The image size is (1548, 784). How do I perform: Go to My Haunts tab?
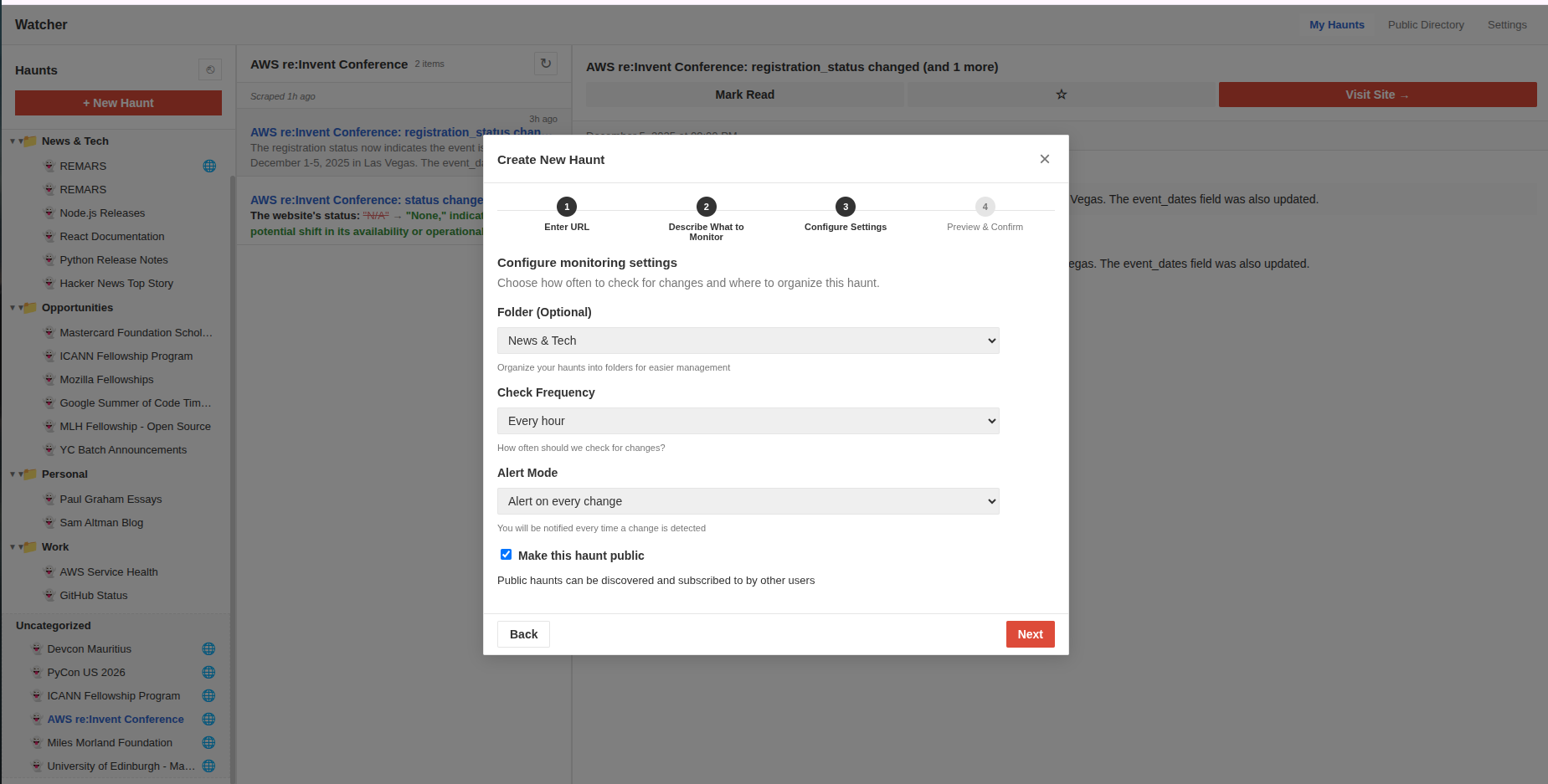tap(1336, 24)
